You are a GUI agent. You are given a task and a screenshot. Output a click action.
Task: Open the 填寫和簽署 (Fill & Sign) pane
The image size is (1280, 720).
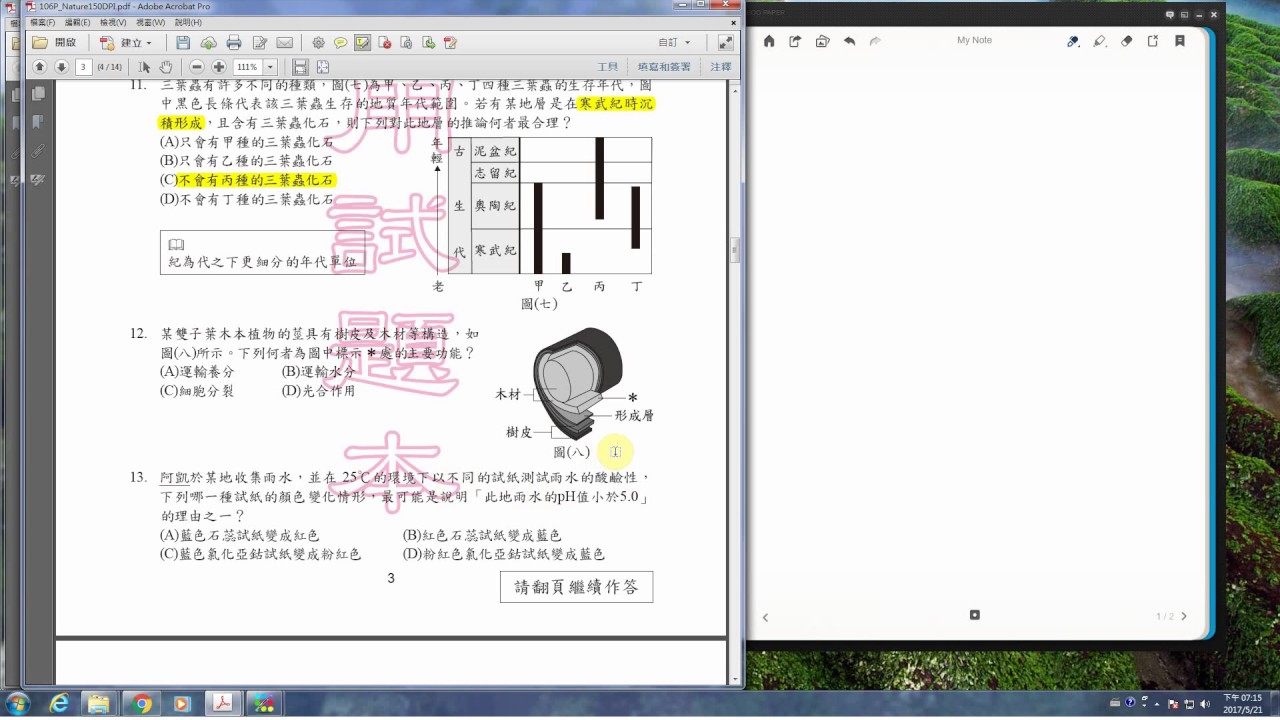[664, 67]
